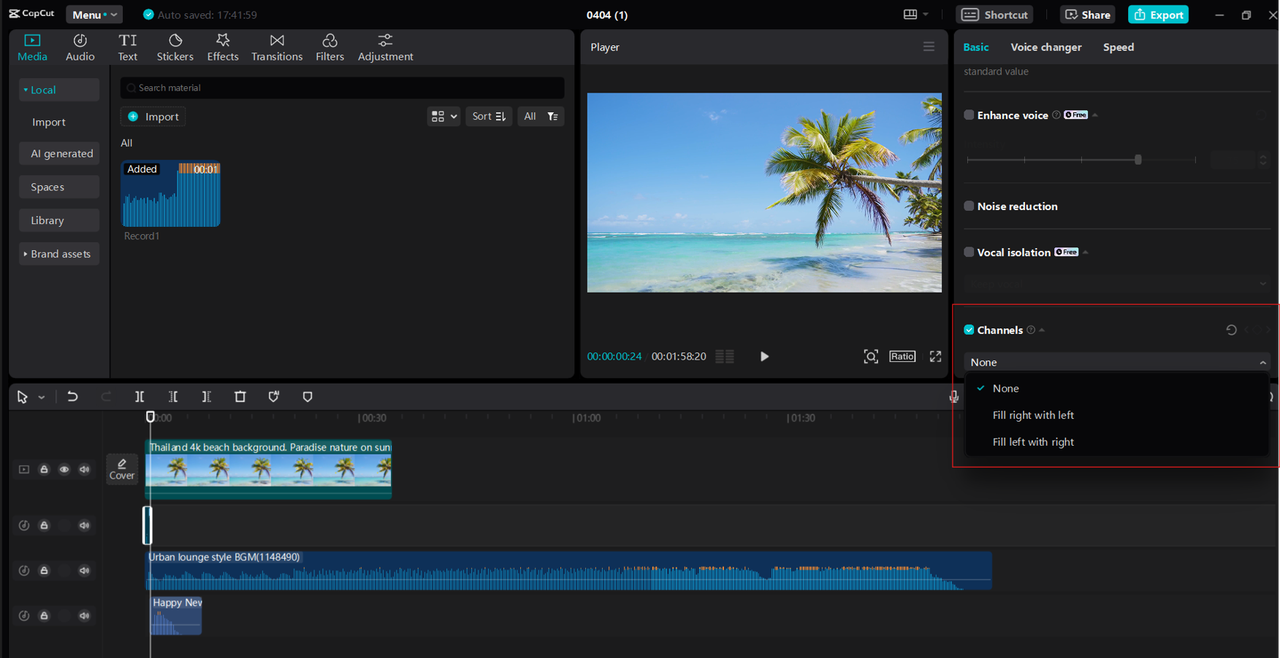Open Spaces in sidebar
Screen dimensions: 1280x658
[59, 187]
